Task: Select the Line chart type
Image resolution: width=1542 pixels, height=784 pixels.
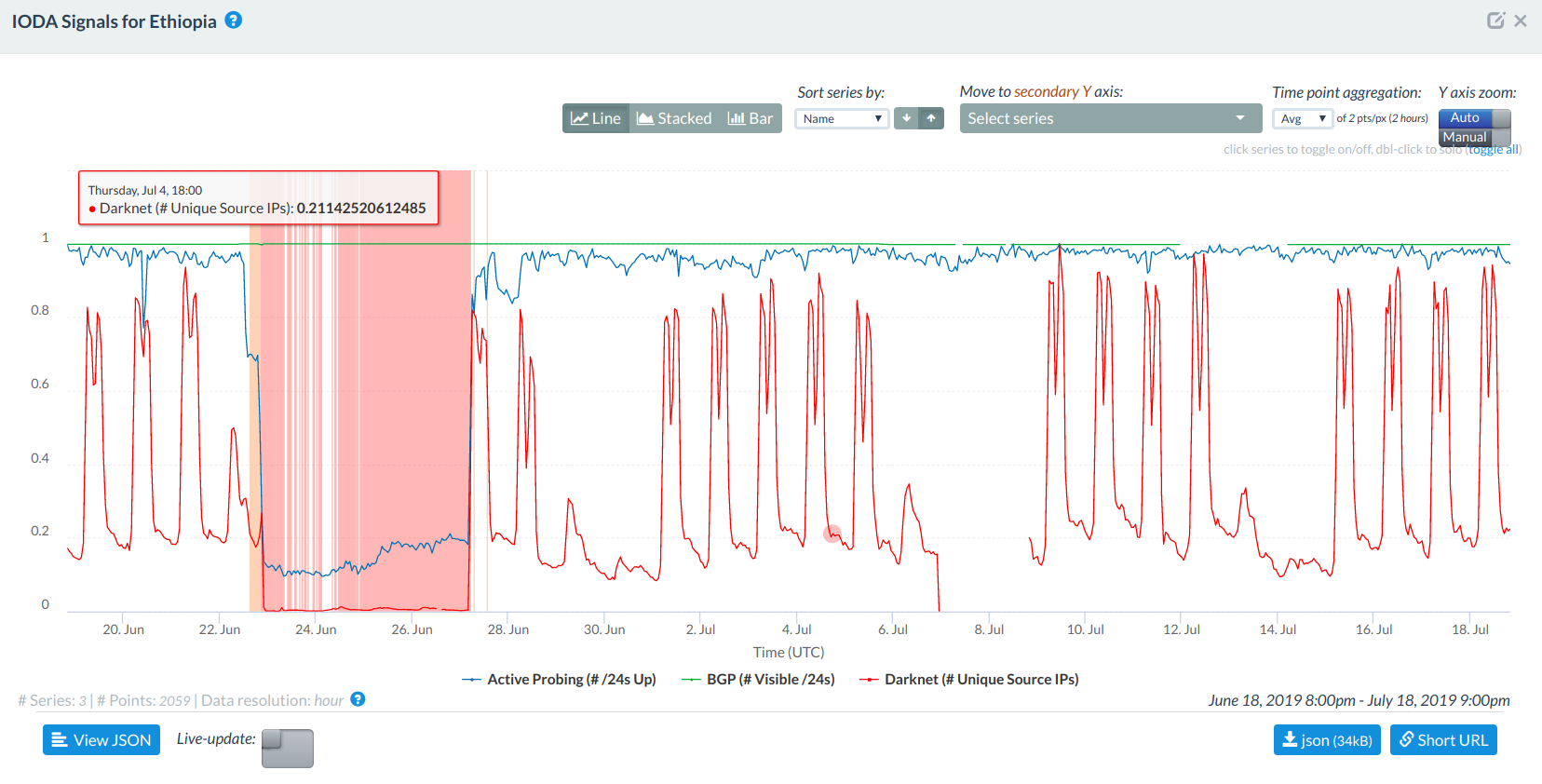Action: pos(596,118)
